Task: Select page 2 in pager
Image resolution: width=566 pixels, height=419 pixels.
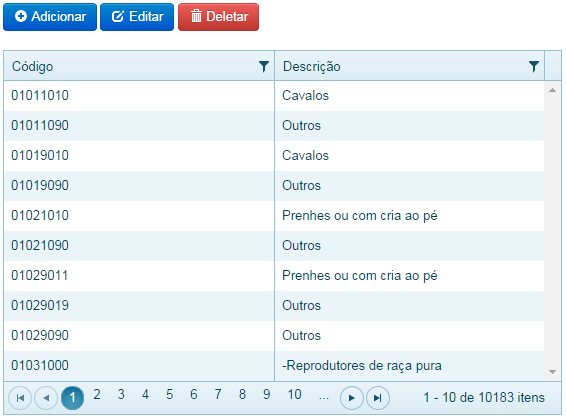Action: click(x=97, y=394)
